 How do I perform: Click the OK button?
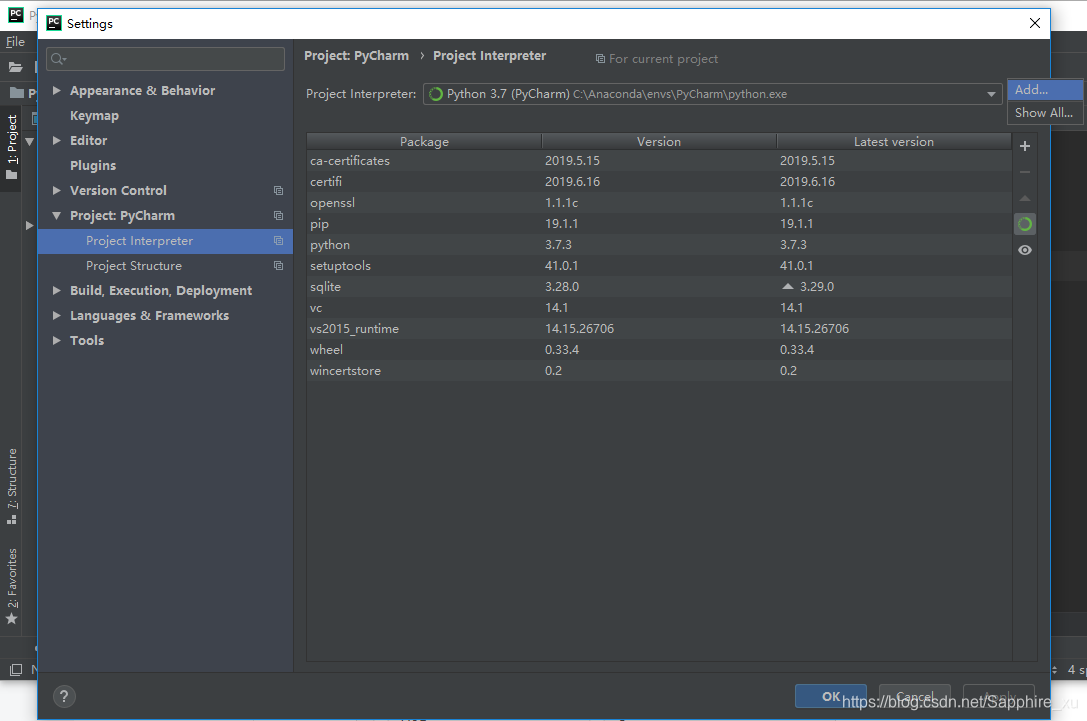(831, 696)
